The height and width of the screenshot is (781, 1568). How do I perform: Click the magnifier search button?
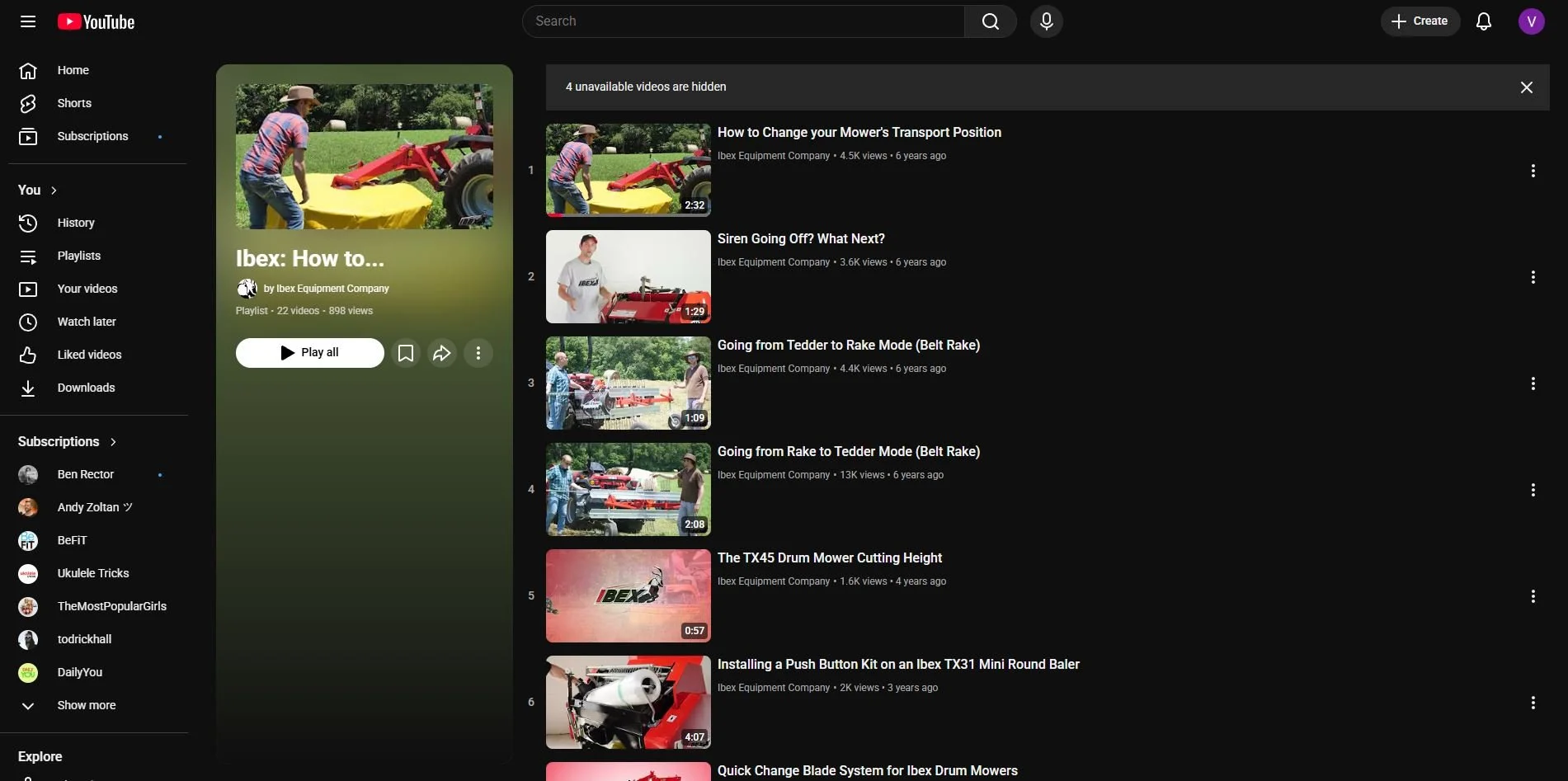(991, 21)
